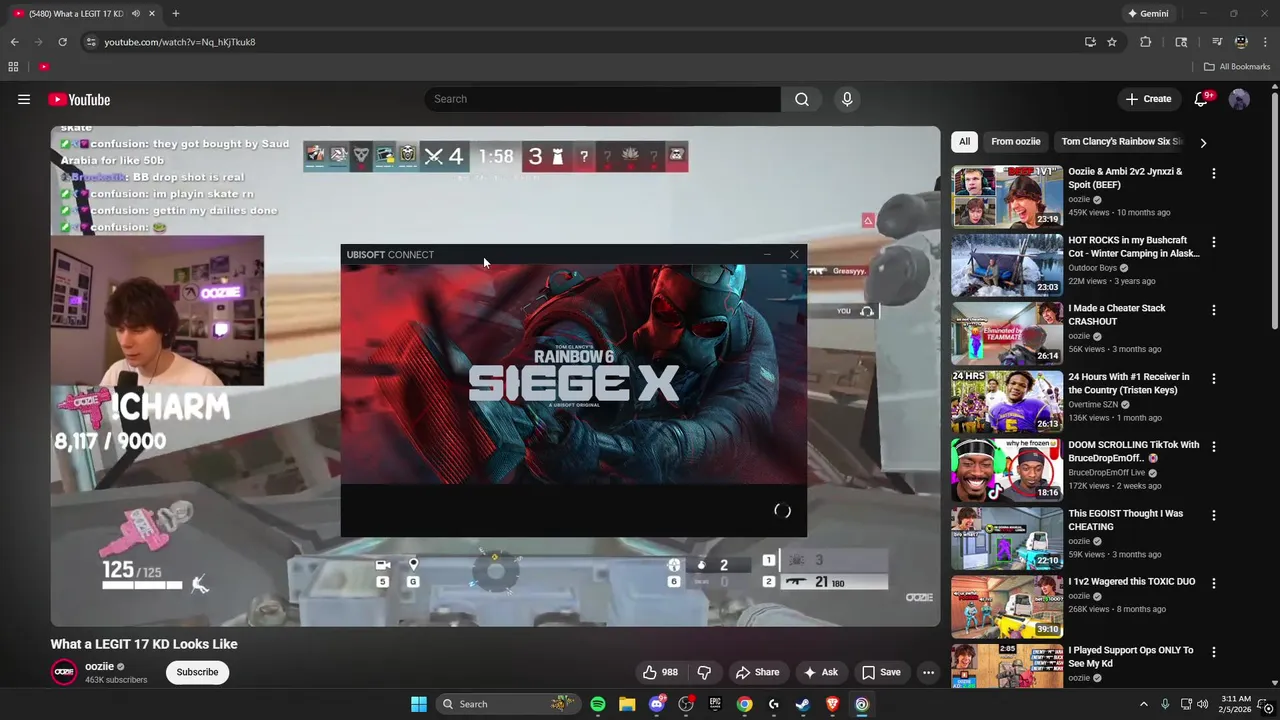
Task: Open File Explorer from the taskbar
Action: (x=627, y=704)
